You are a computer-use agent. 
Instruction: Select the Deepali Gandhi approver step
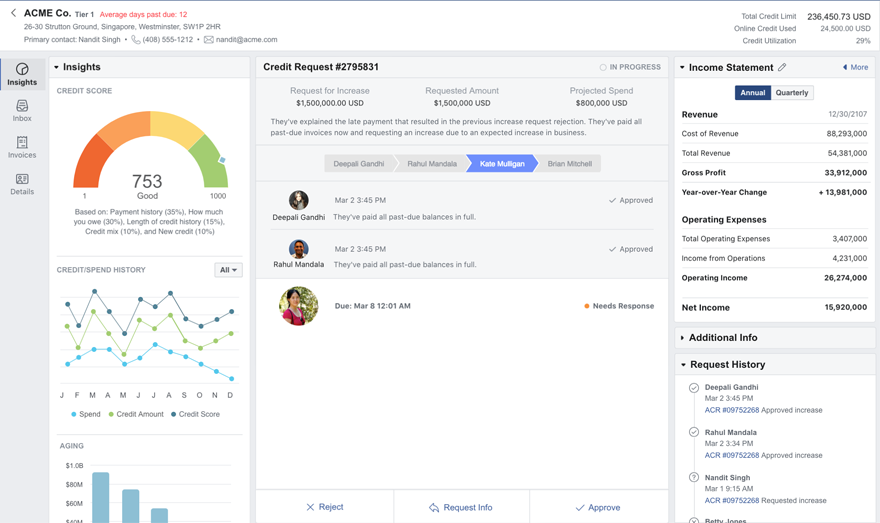pos(358,164)
